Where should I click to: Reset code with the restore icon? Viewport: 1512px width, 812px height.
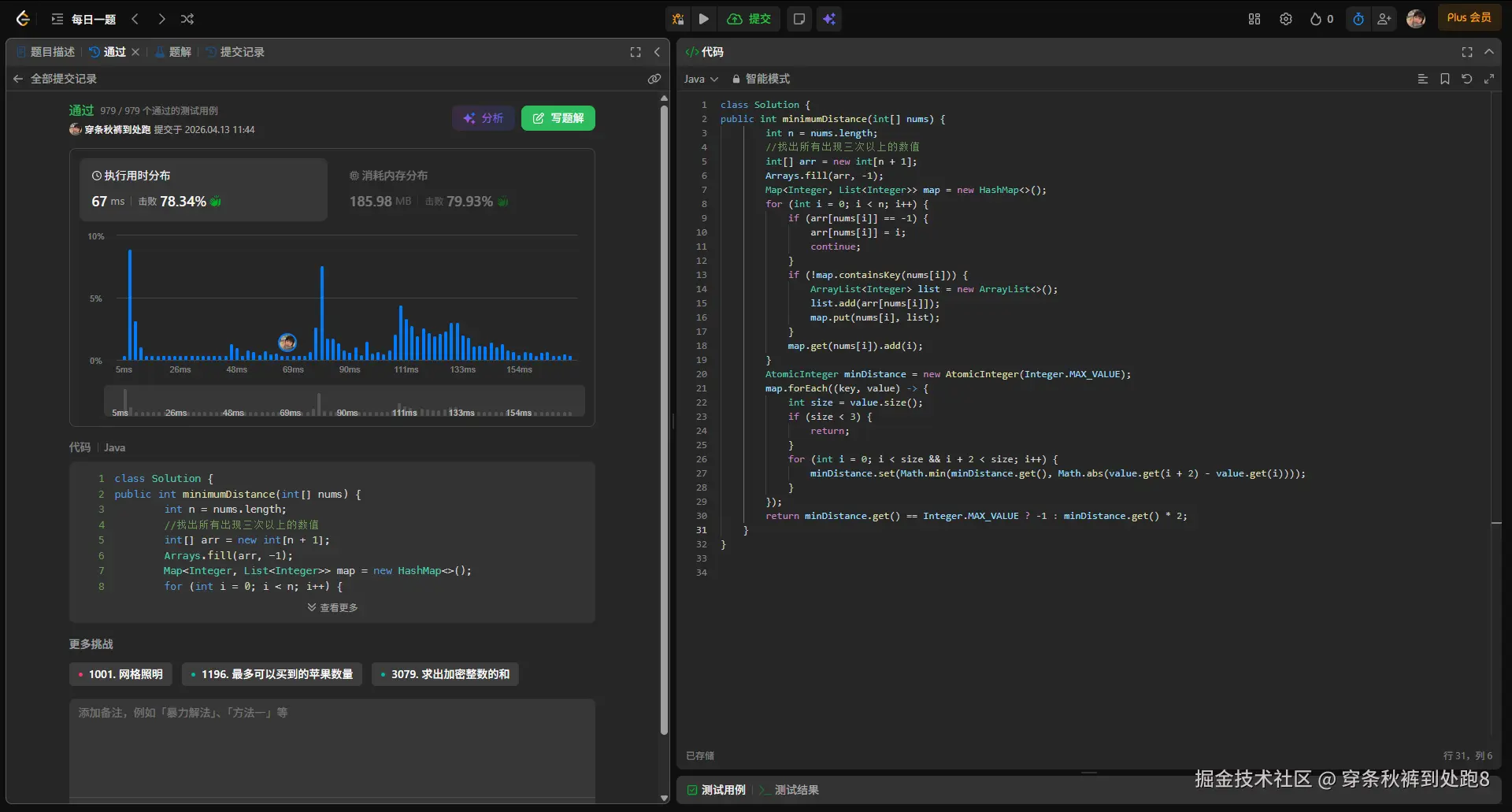pyautogui.click(x=1467, y=79)
